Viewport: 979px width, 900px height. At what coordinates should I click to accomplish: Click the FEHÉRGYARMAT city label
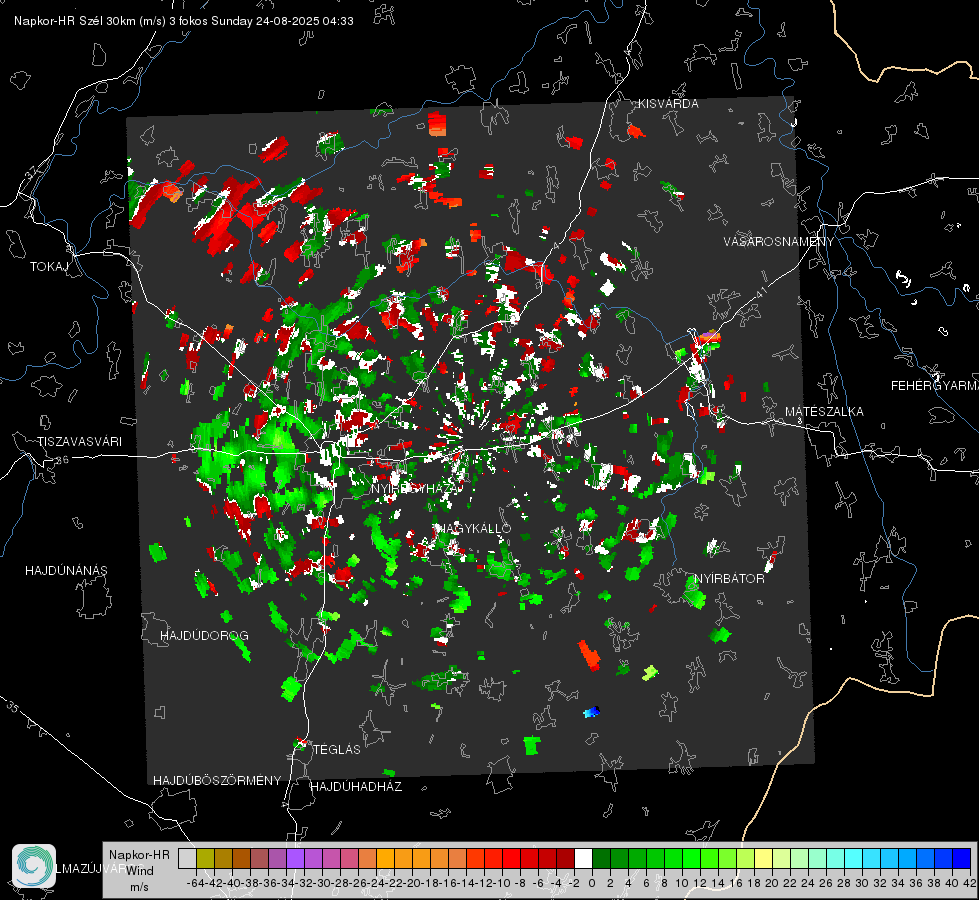click(935, 386)
